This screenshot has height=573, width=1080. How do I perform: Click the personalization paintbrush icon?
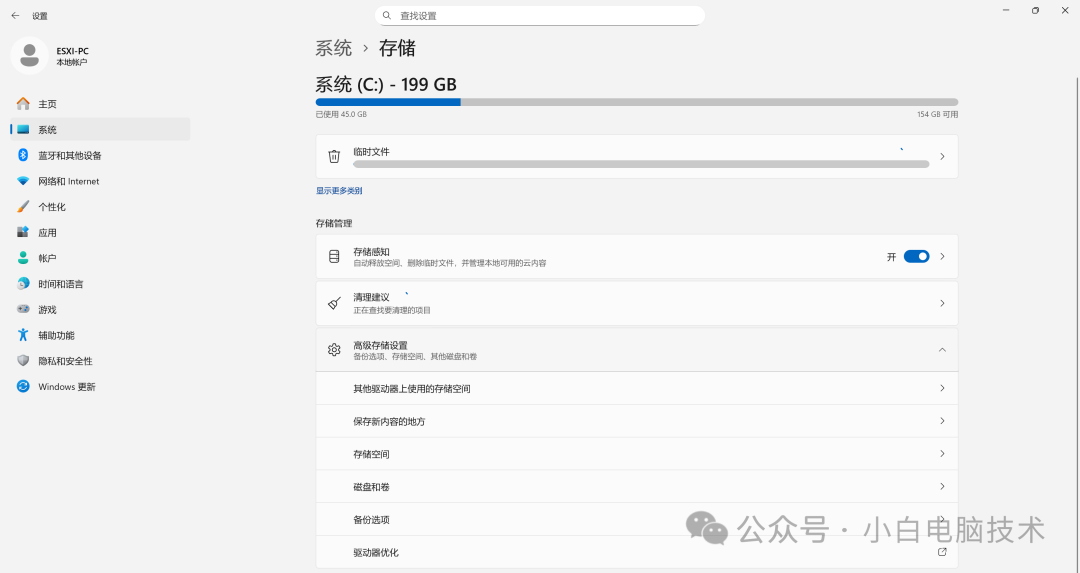click(23, 207)
